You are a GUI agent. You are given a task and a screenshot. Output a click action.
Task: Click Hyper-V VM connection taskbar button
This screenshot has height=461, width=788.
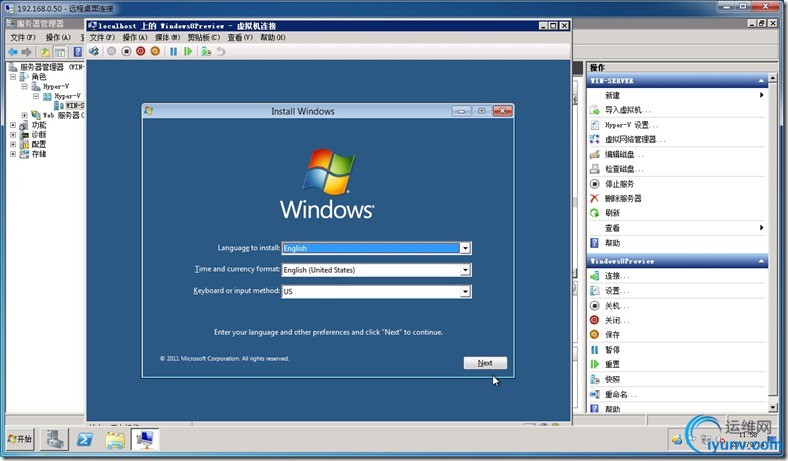click(x=145, y=439)
